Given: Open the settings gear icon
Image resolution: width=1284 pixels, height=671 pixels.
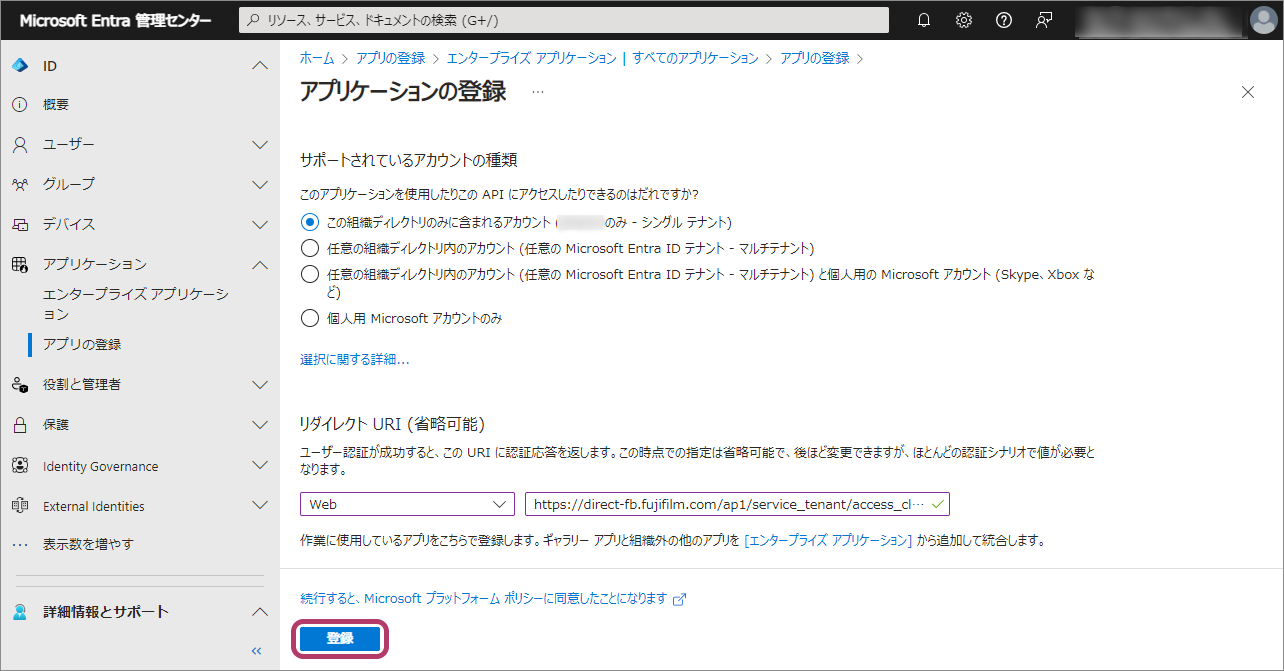Looking at the screenshot, I should coord(964,20).
